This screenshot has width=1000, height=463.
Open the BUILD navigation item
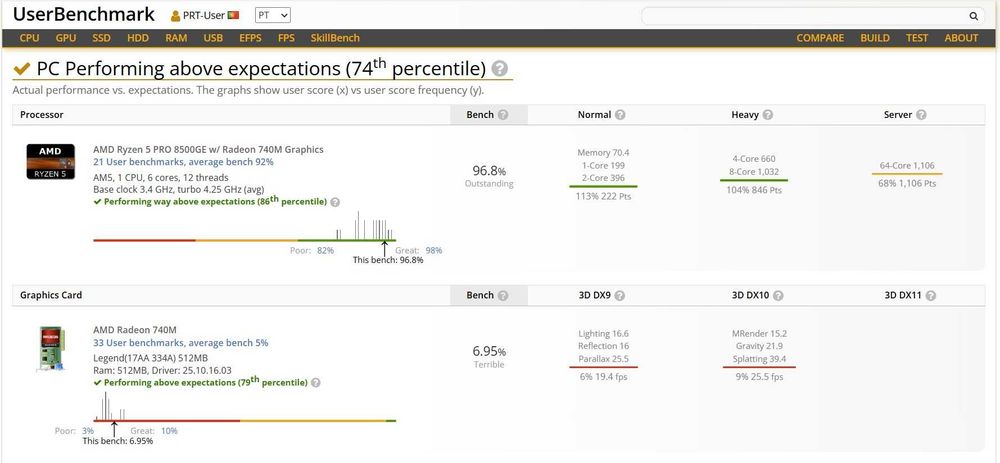click(x=875, y=38)
